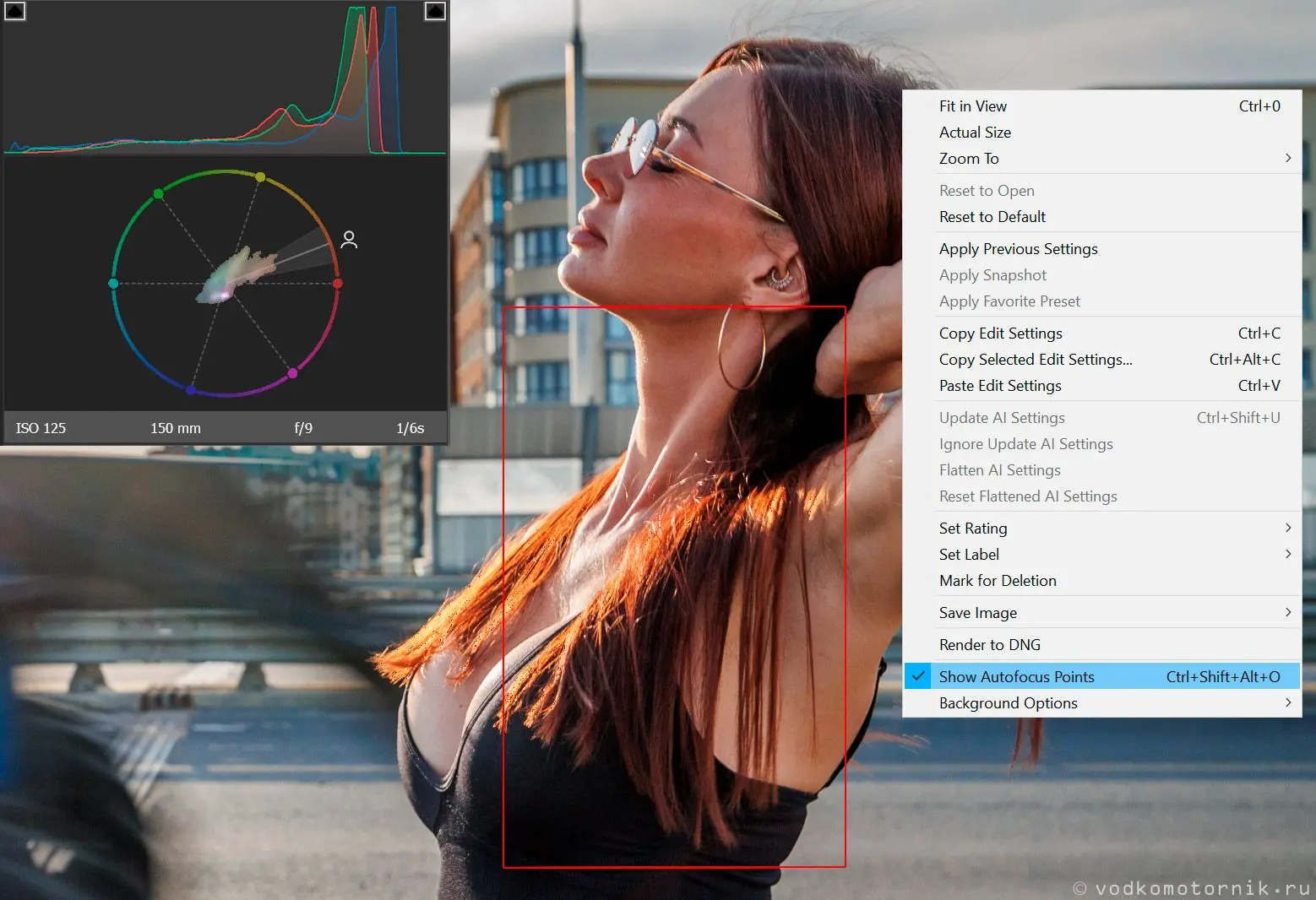Expand the Save Image submenu
This screenshot has height=900, width=1316.
pos(1102,613)
